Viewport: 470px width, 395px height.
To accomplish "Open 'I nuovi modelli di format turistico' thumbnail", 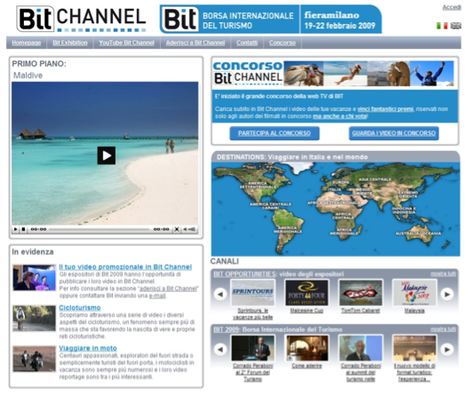I will point(414,348).
